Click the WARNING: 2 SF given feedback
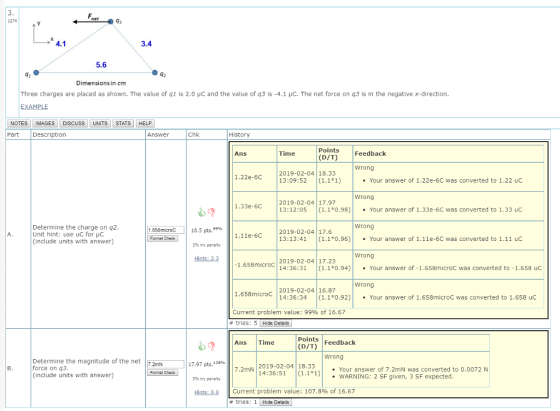The image size is (560, 411). [x=396, y=376]
